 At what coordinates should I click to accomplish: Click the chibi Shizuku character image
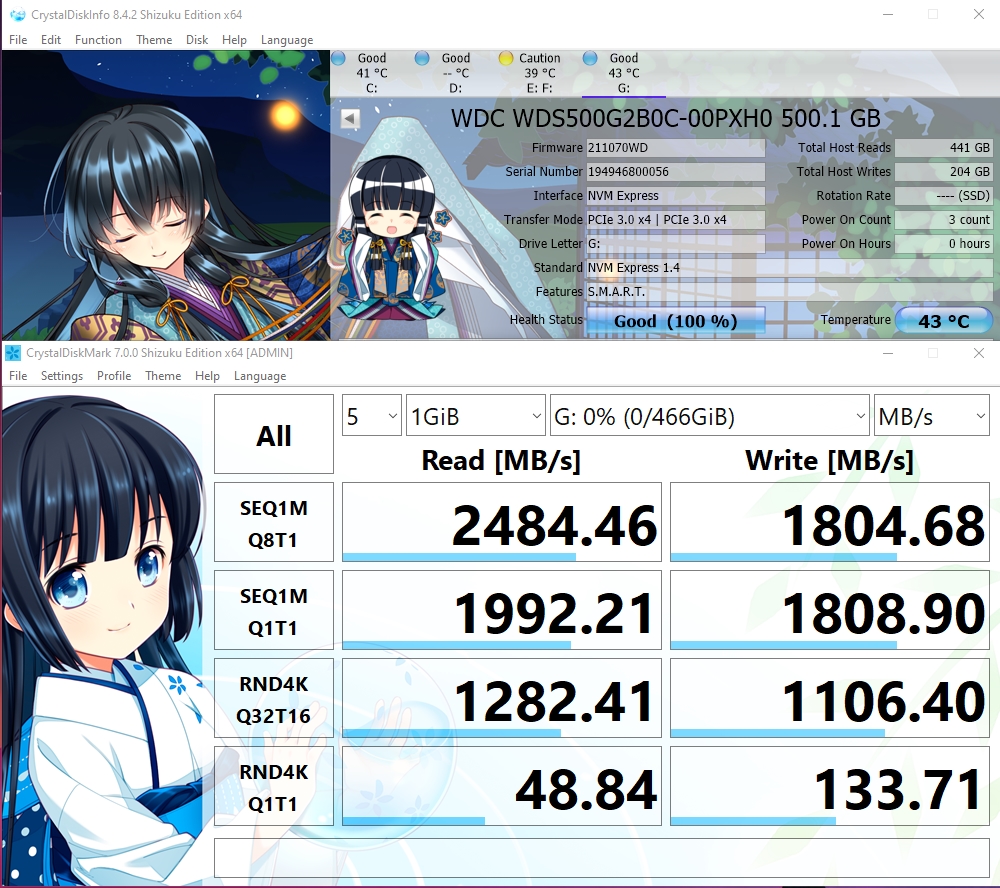[x=392, y=237]
